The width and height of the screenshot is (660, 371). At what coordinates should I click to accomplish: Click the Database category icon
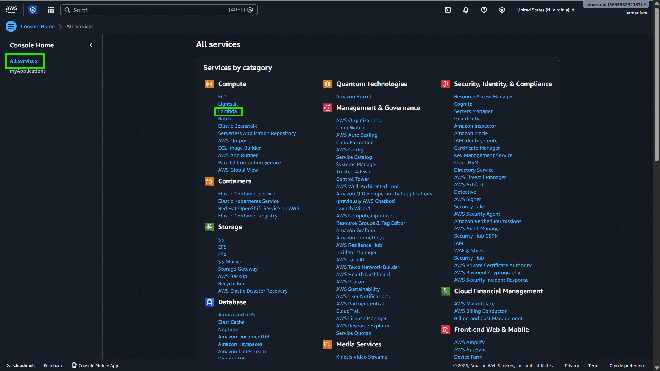tap(209, 302)
